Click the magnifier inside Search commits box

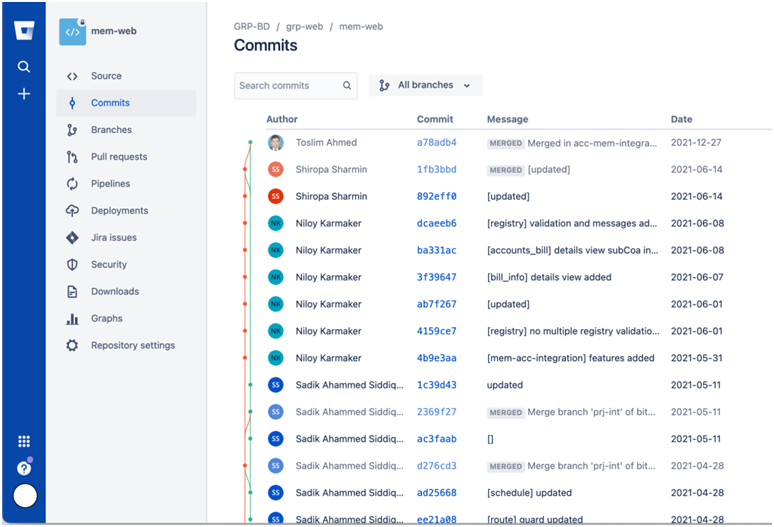click(x=347, y=85)
